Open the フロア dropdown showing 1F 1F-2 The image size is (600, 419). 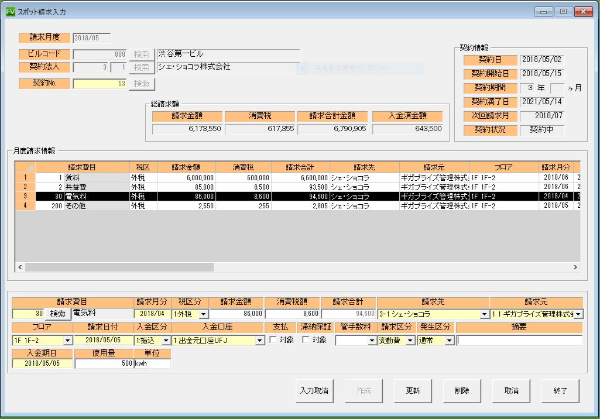pyautogui.click(x=68, y=340)
